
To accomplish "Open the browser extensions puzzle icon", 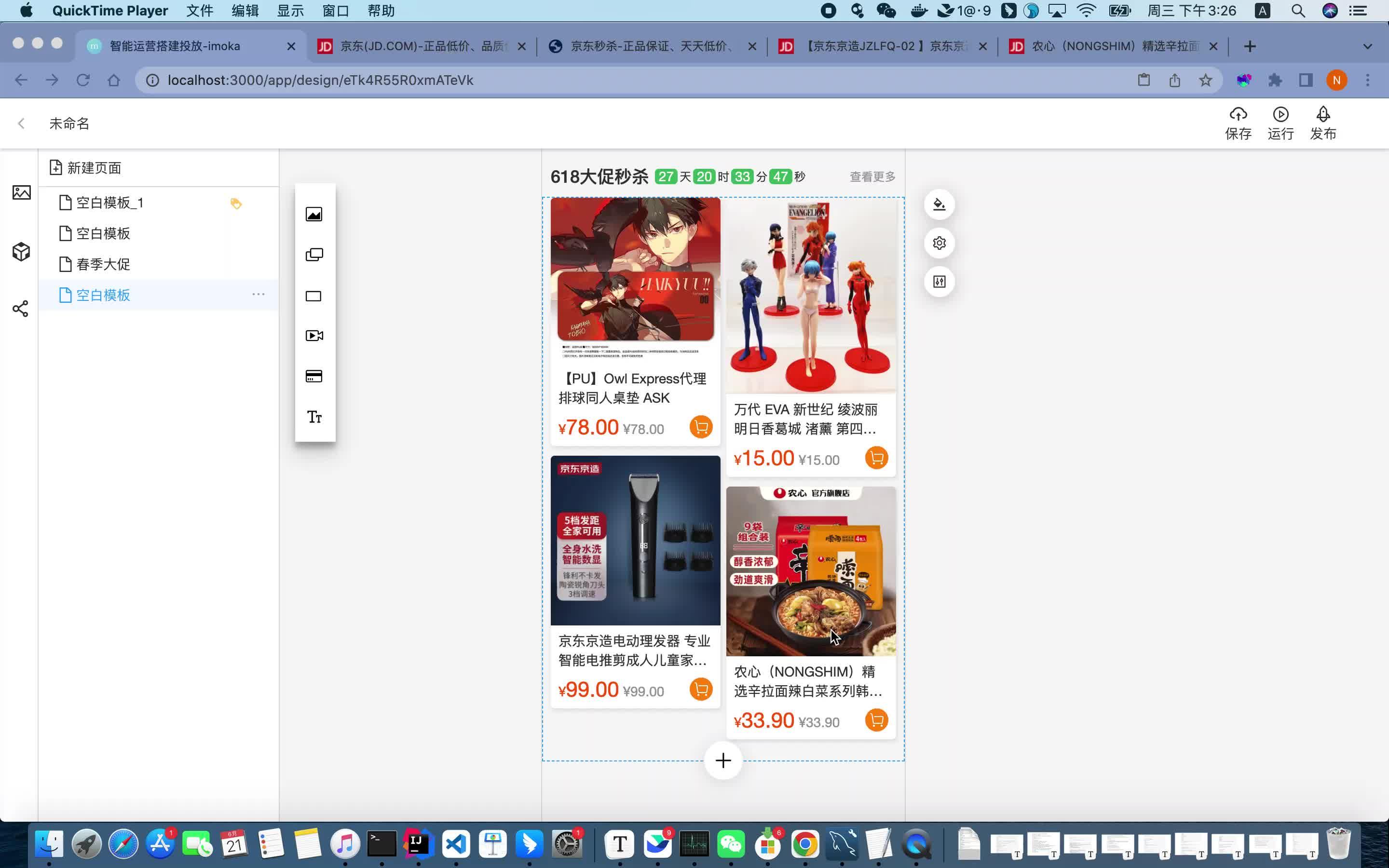I will [x=1275, y=81].
